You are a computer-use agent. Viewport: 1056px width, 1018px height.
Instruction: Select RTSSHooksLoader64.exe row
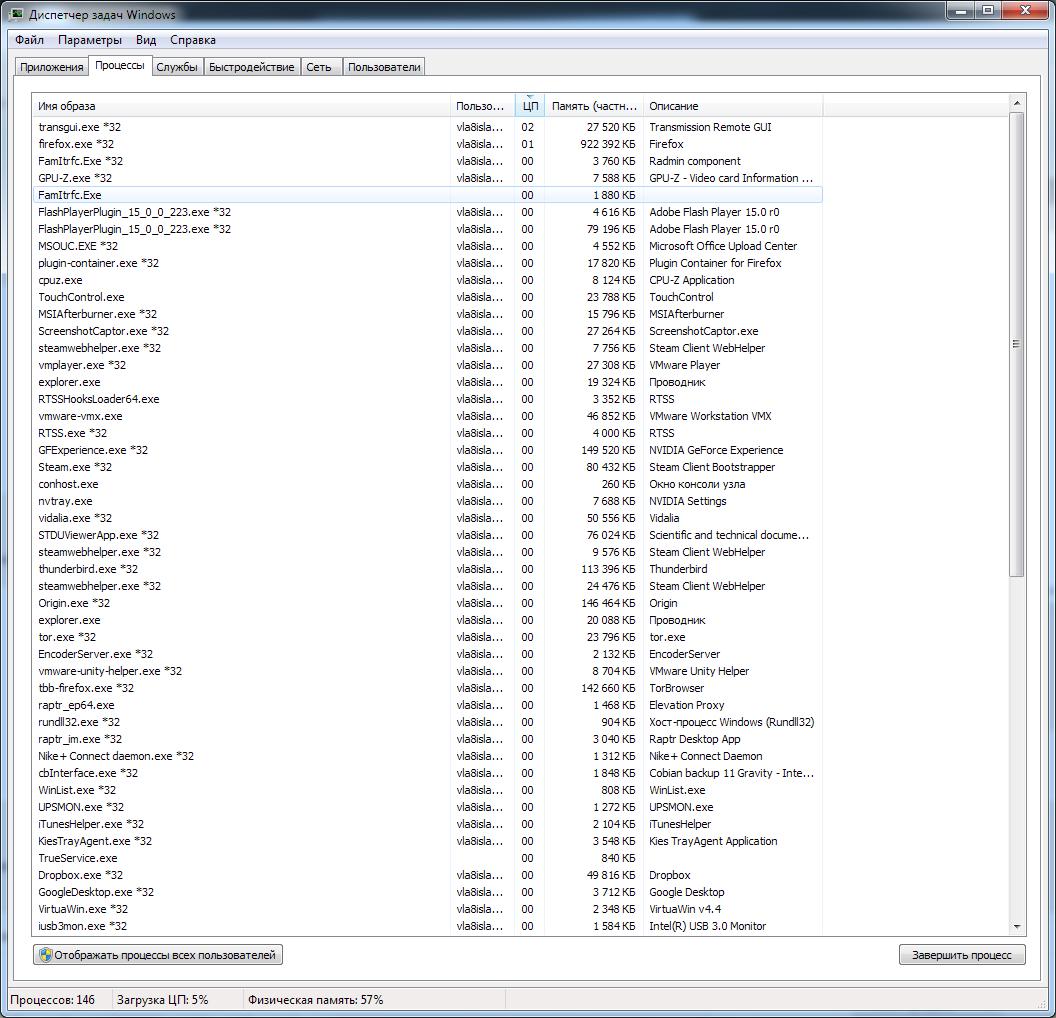point(428,399)
